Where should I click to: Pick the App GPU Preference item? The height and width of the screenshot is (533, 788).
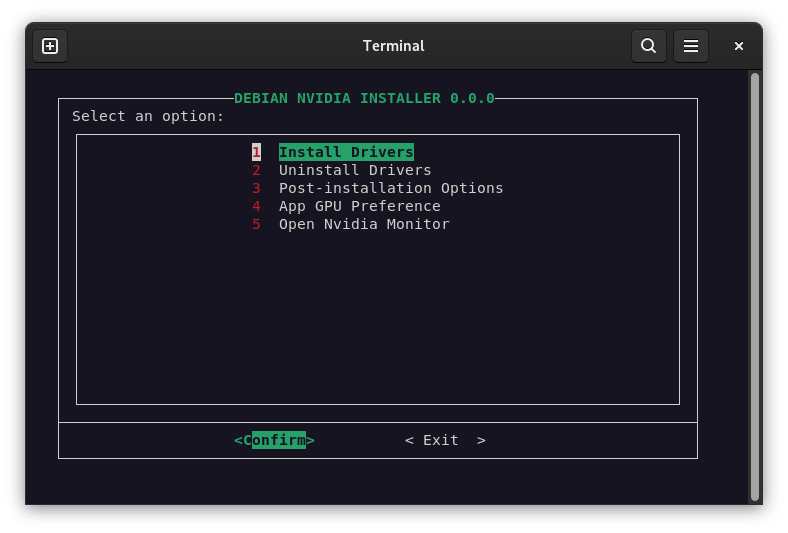[359, 206]
